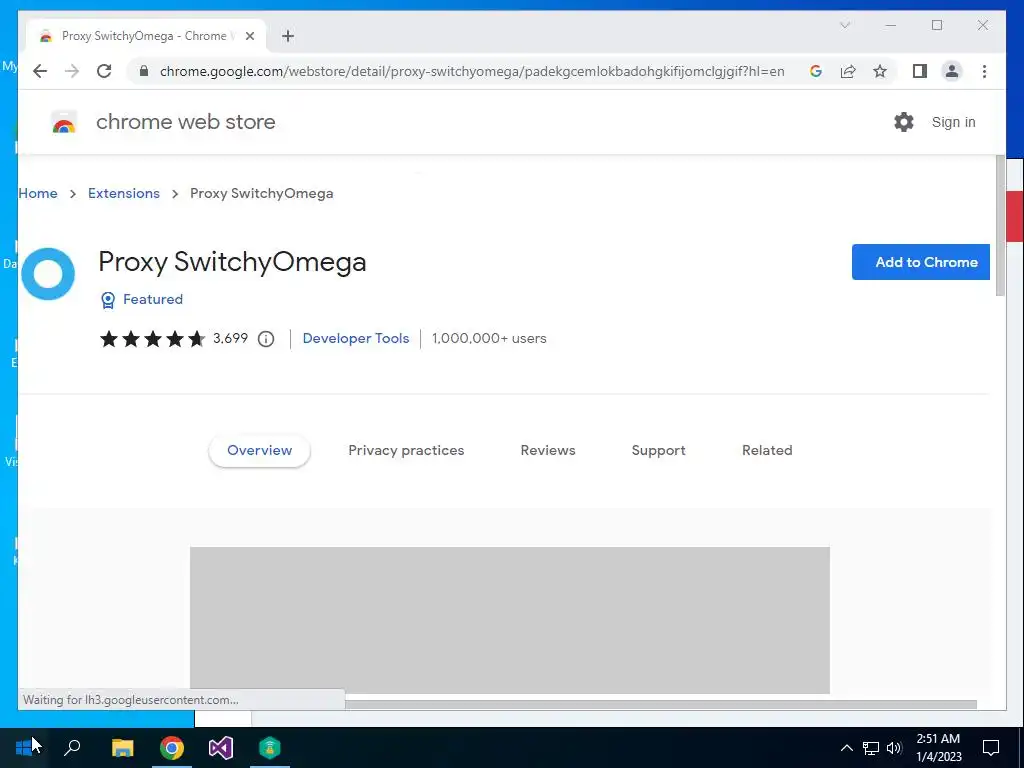Switch to Privacy practices tab
This screenshot has height=768, width=1024.
(x=406, y=451)
